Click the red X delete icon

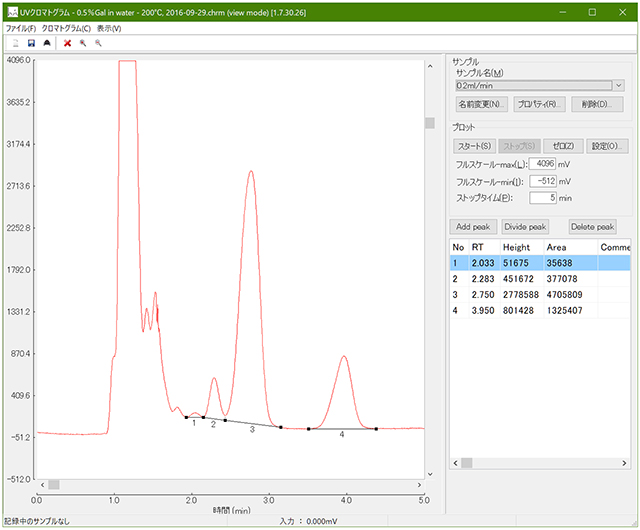tap(67, 44)
